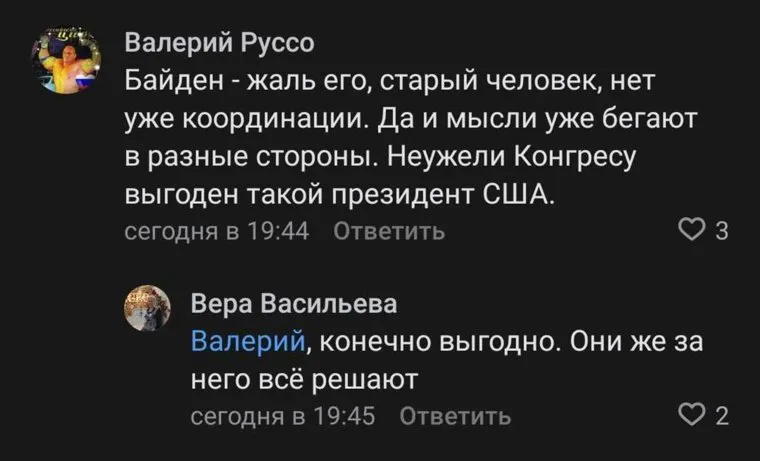Click Ответить under Валерий Руссо's comment
Image resolution: width=760 pixels, height=461 pixels.
tap(388, 232)
